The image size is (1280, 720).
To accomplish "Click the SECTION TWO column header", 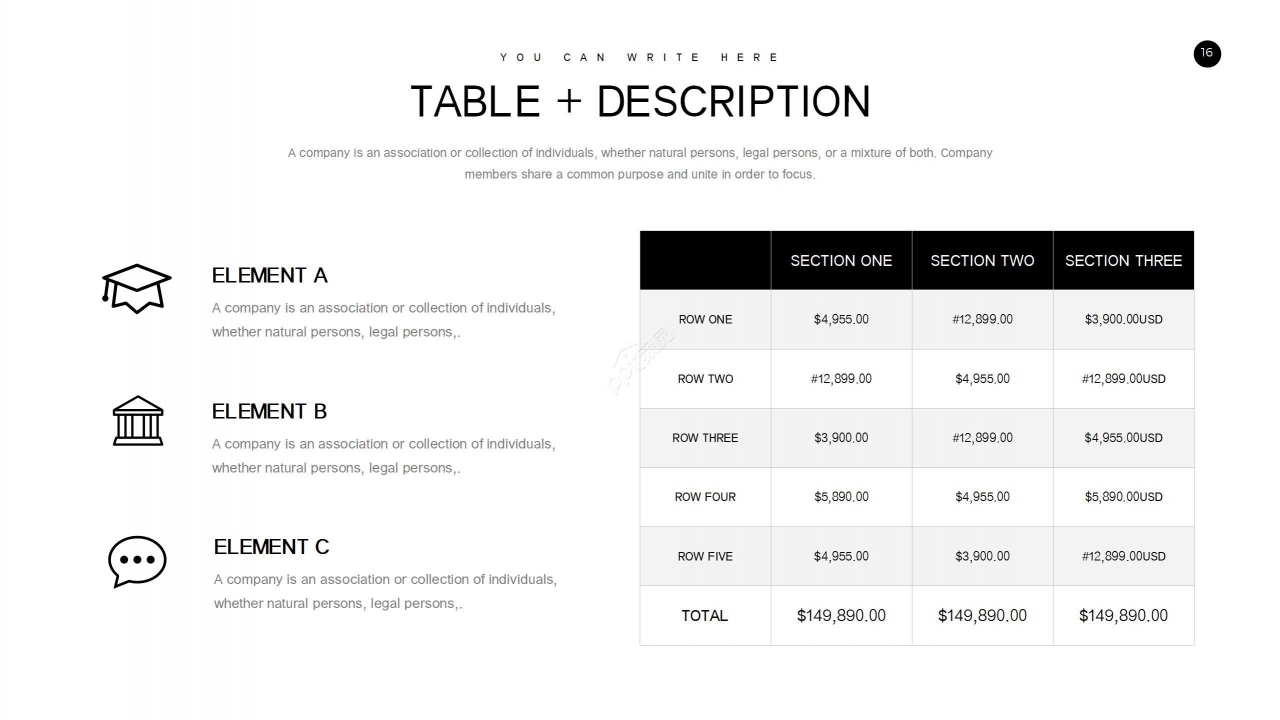I will pos(982,261).
